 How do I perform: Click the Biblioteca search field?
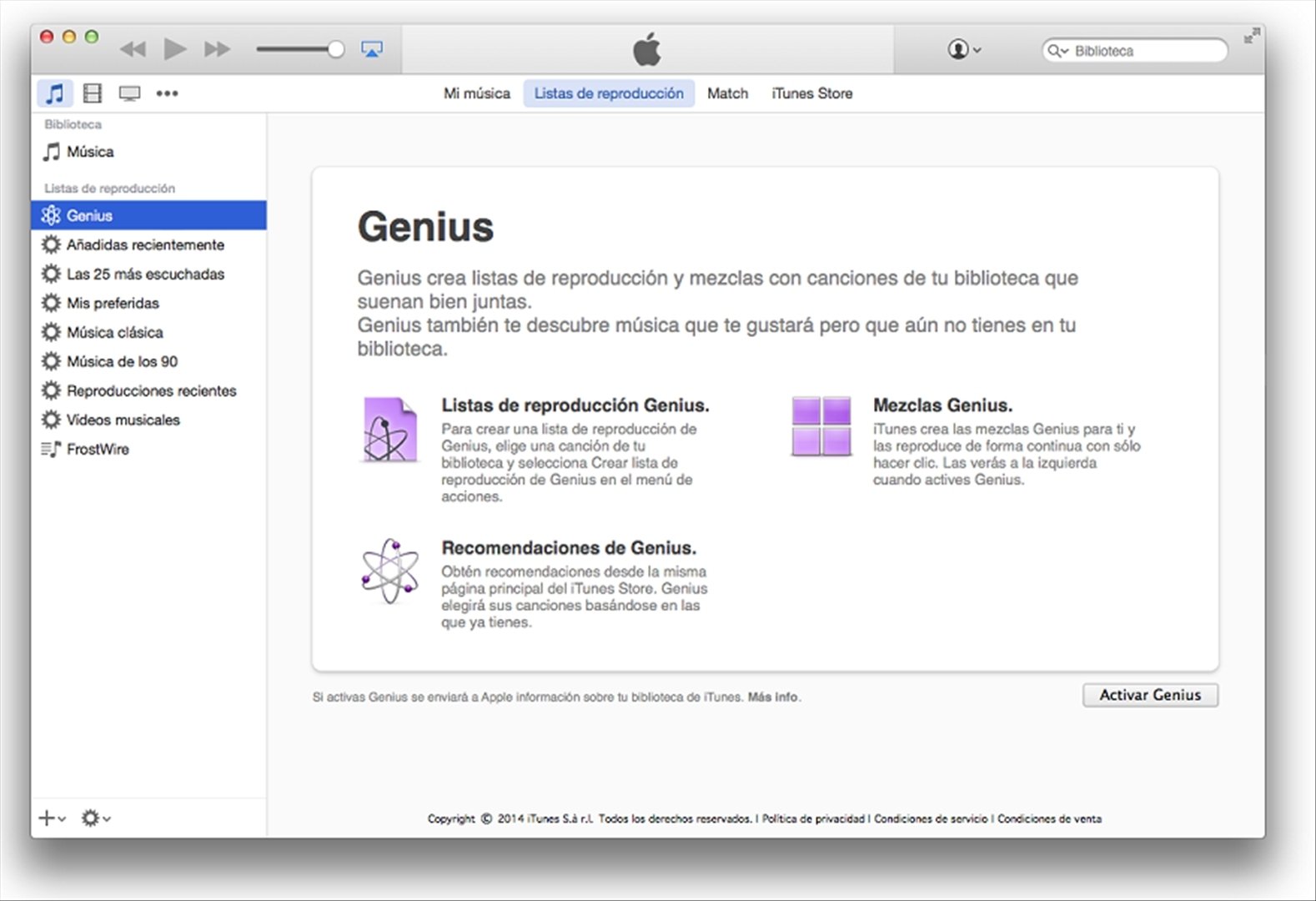pos(1135,51)
